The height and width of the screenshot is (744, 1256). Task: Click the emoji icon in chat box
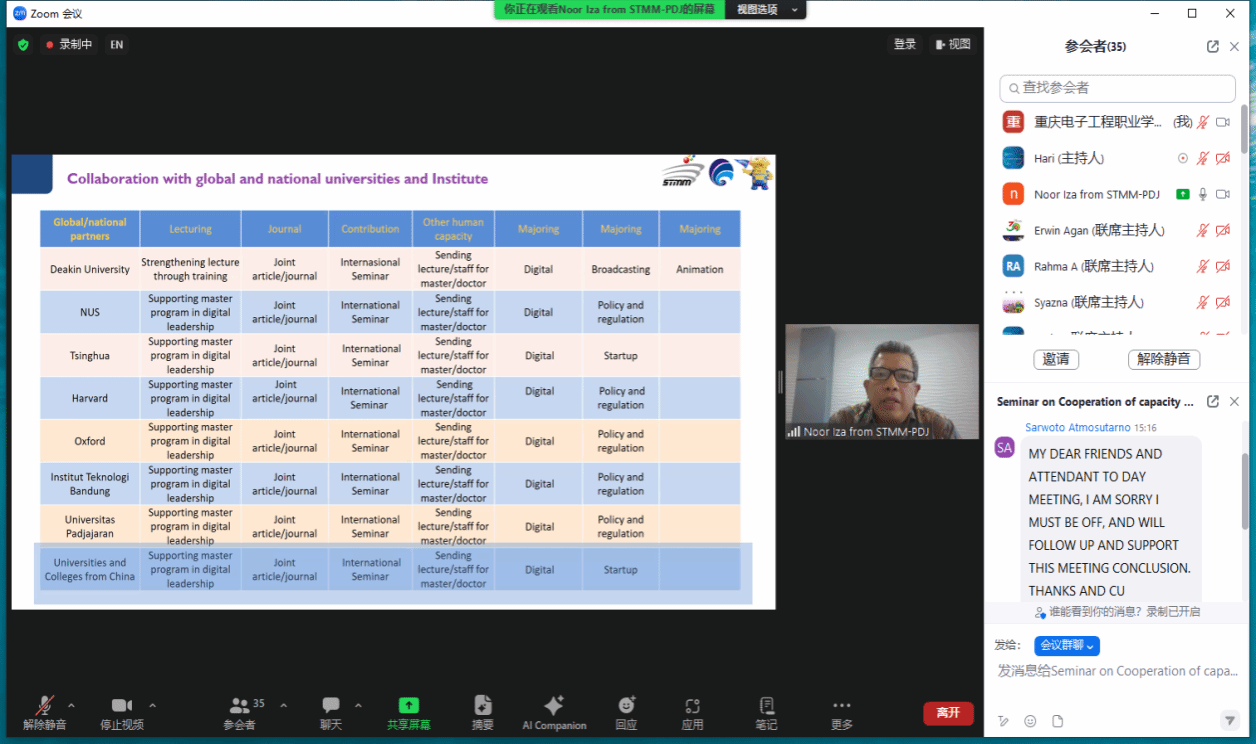[x=1030, y=721]
